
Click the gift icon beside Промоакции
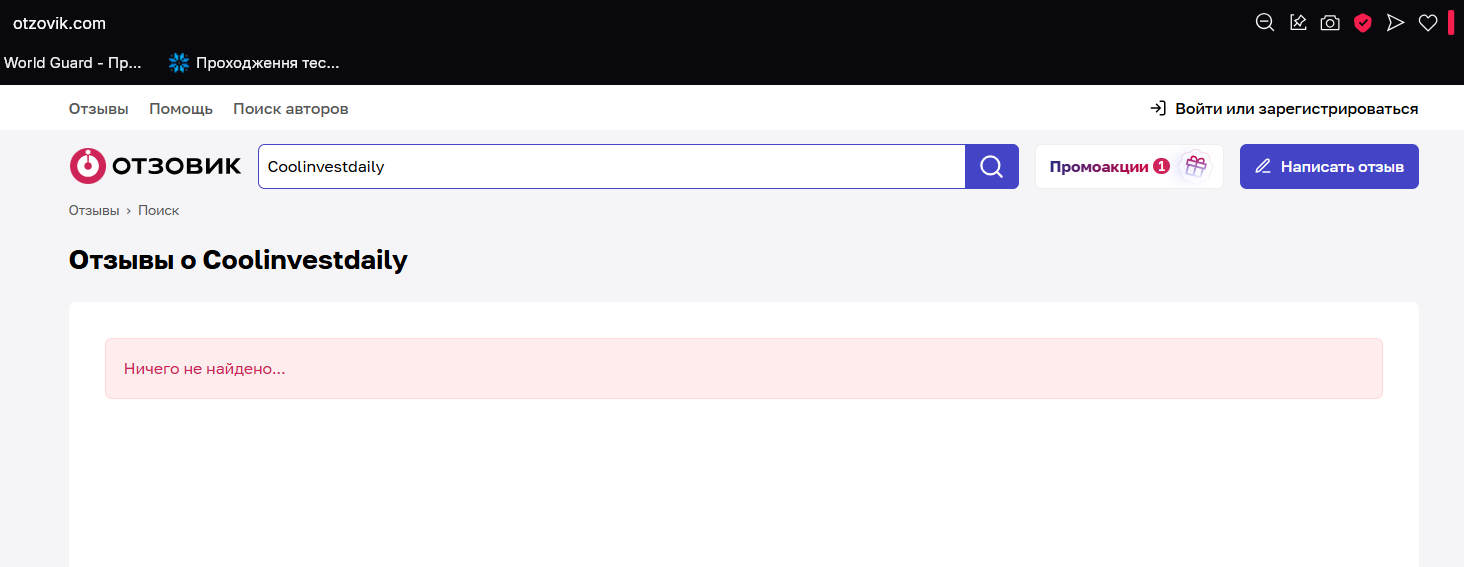(1195, 167)
